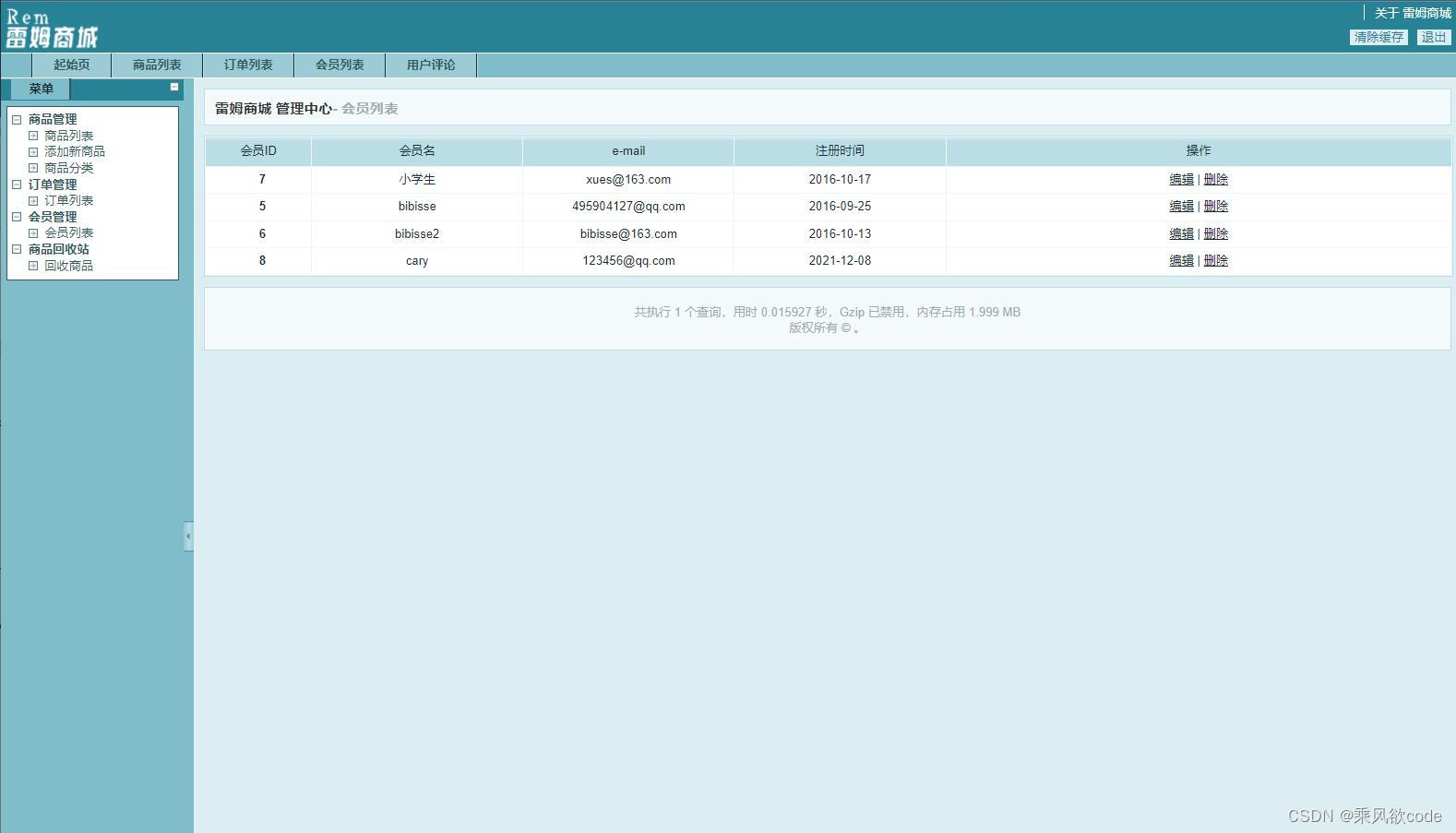Screen dimensions: 1456x833
Task: Edit member cary via 编辑
Action: pos(1181,261)
